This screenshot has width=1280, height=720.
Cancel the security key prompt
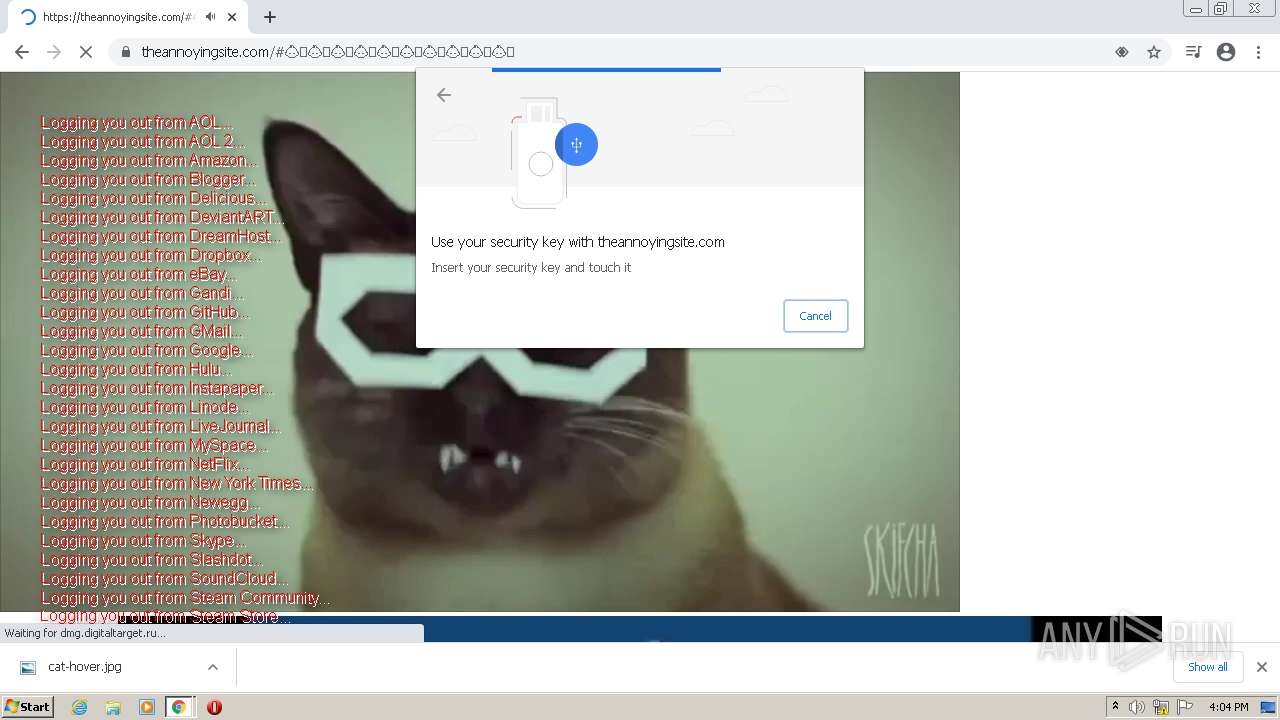[x=815, y=316]
